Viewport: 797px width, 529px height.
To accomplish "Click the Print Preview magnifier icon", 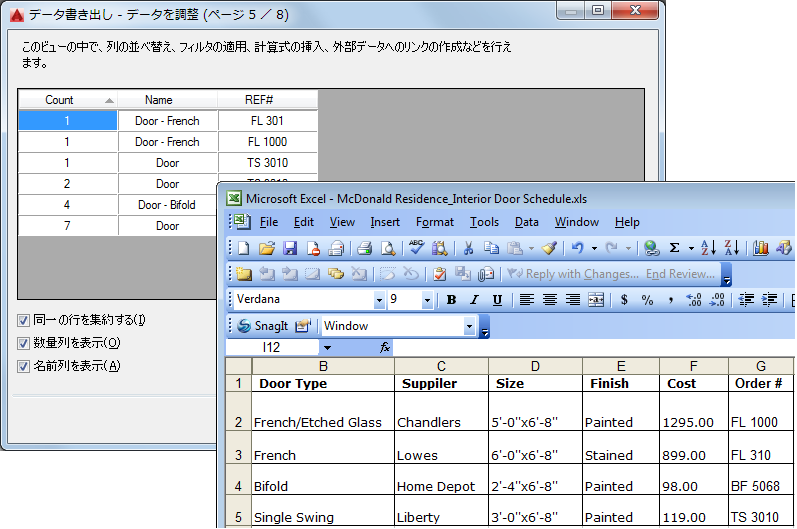I will (x=388, y=248).
